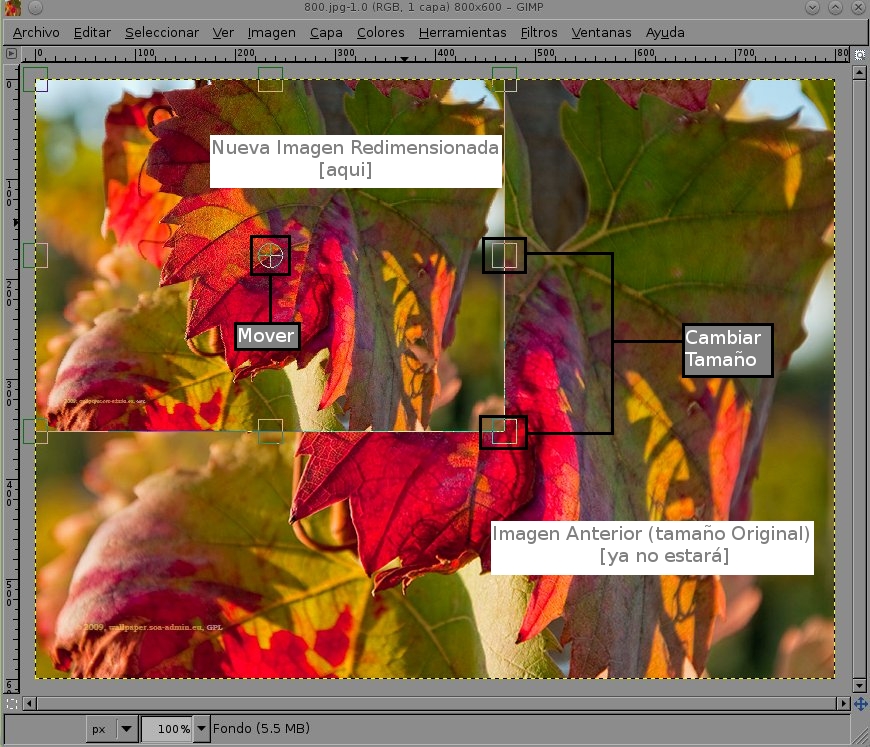Click the horizontal ruler at the top
Image resolution: width=870 pixels, height=747 pixels.
435,54
